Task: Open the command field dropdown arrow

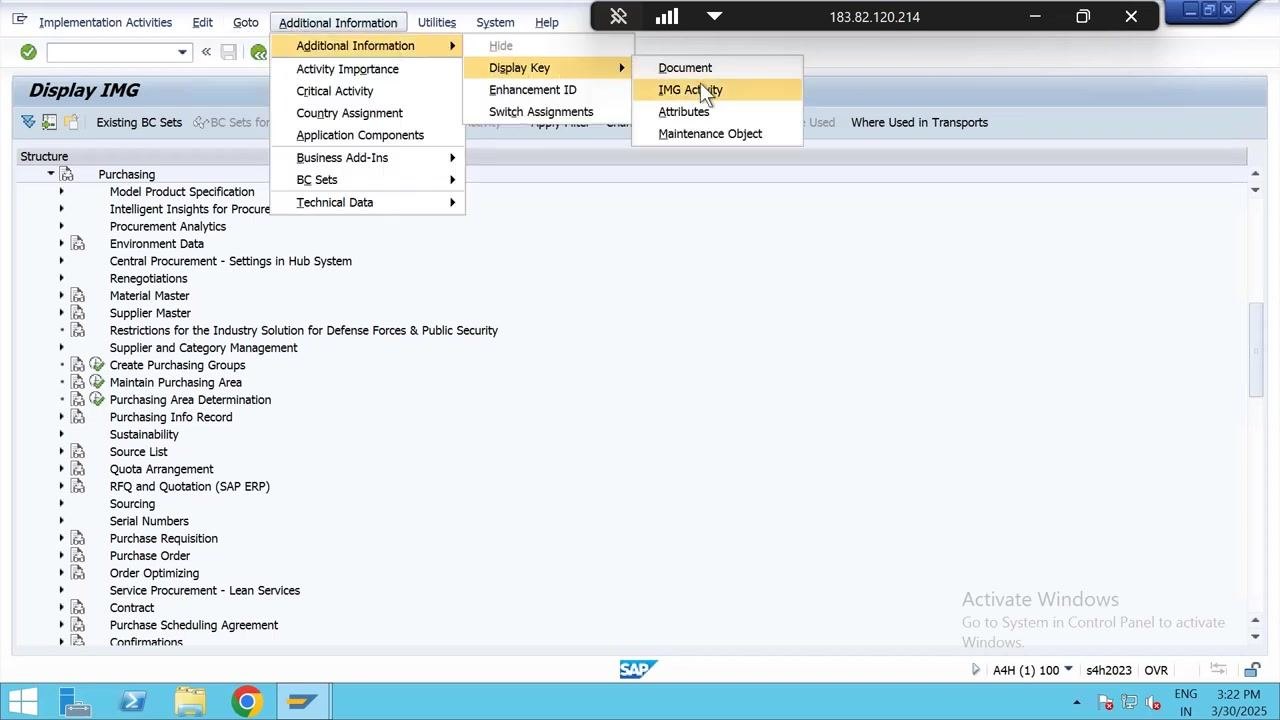Action: (182, 52)
